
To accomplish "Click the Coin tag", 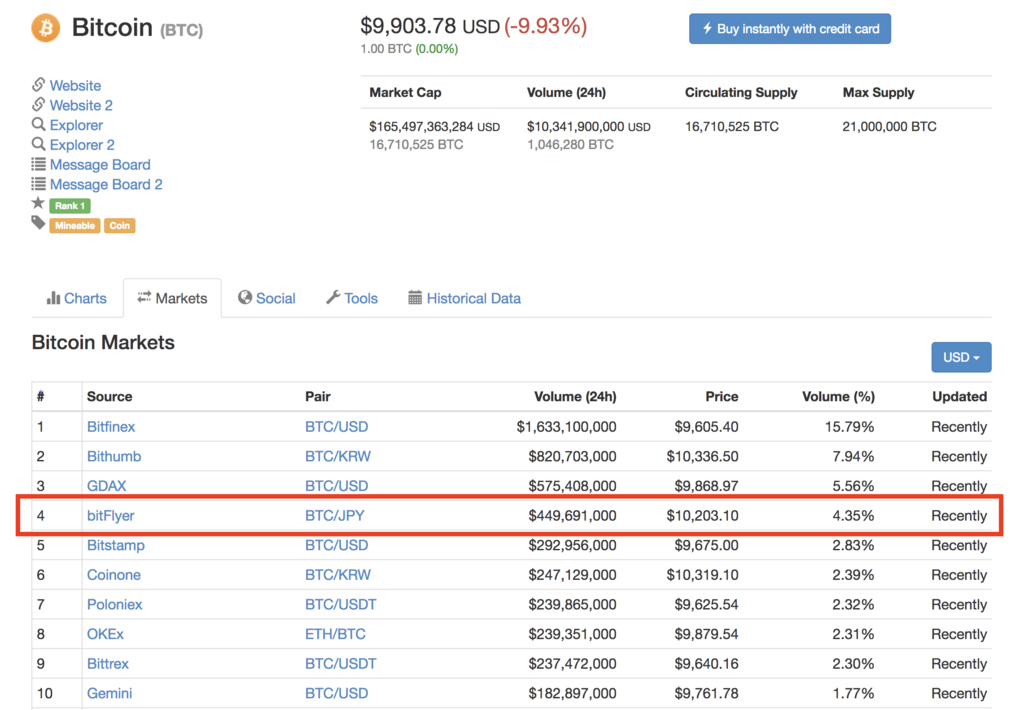I will pos(120,225).
